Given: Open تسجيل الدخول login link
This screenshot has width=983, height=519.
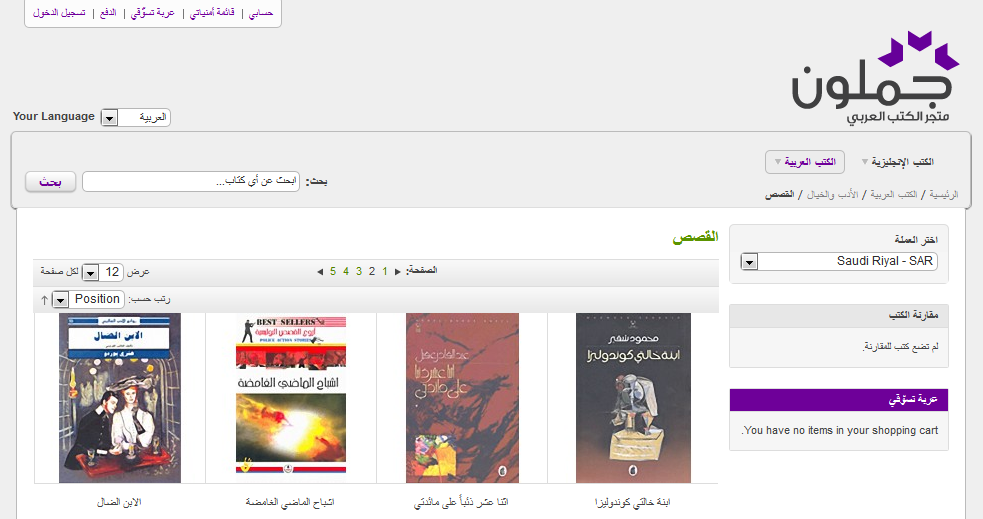Looking at the screenshot, I should (59, 13).
